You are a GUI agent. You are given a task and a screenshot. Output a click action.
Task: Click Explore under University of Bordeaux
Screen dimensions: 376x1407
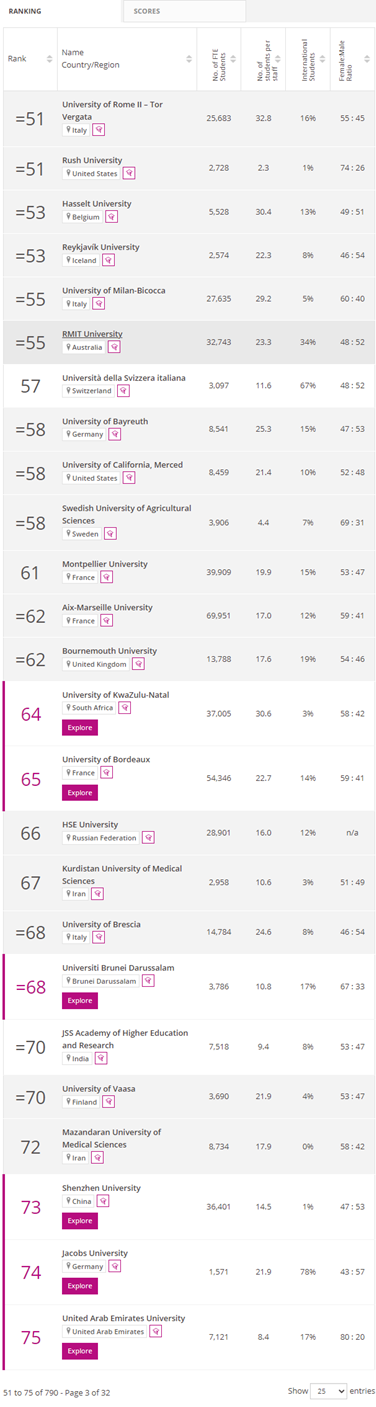[80, 793]
